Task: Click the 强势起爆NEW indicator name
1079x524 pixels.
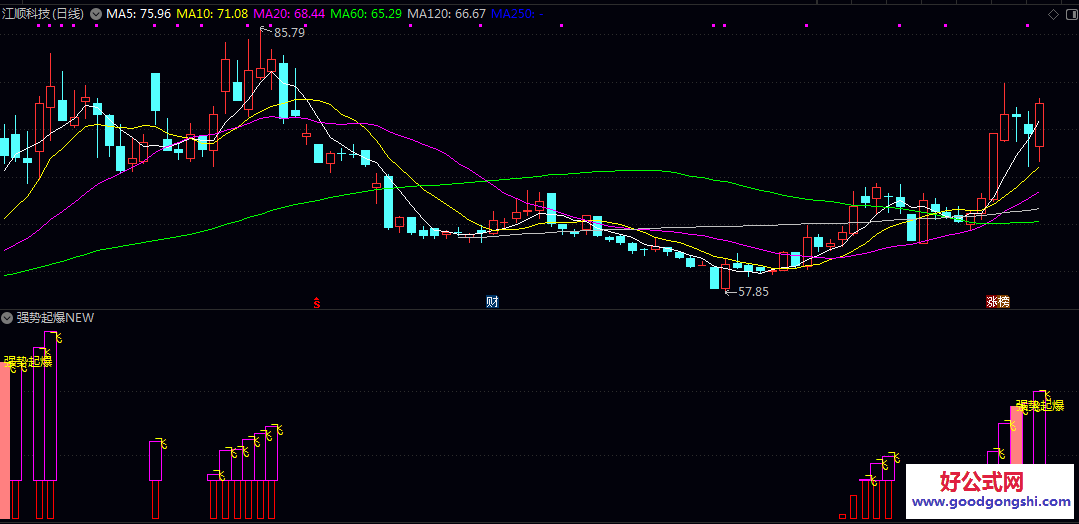Action: tap(55, 318)
